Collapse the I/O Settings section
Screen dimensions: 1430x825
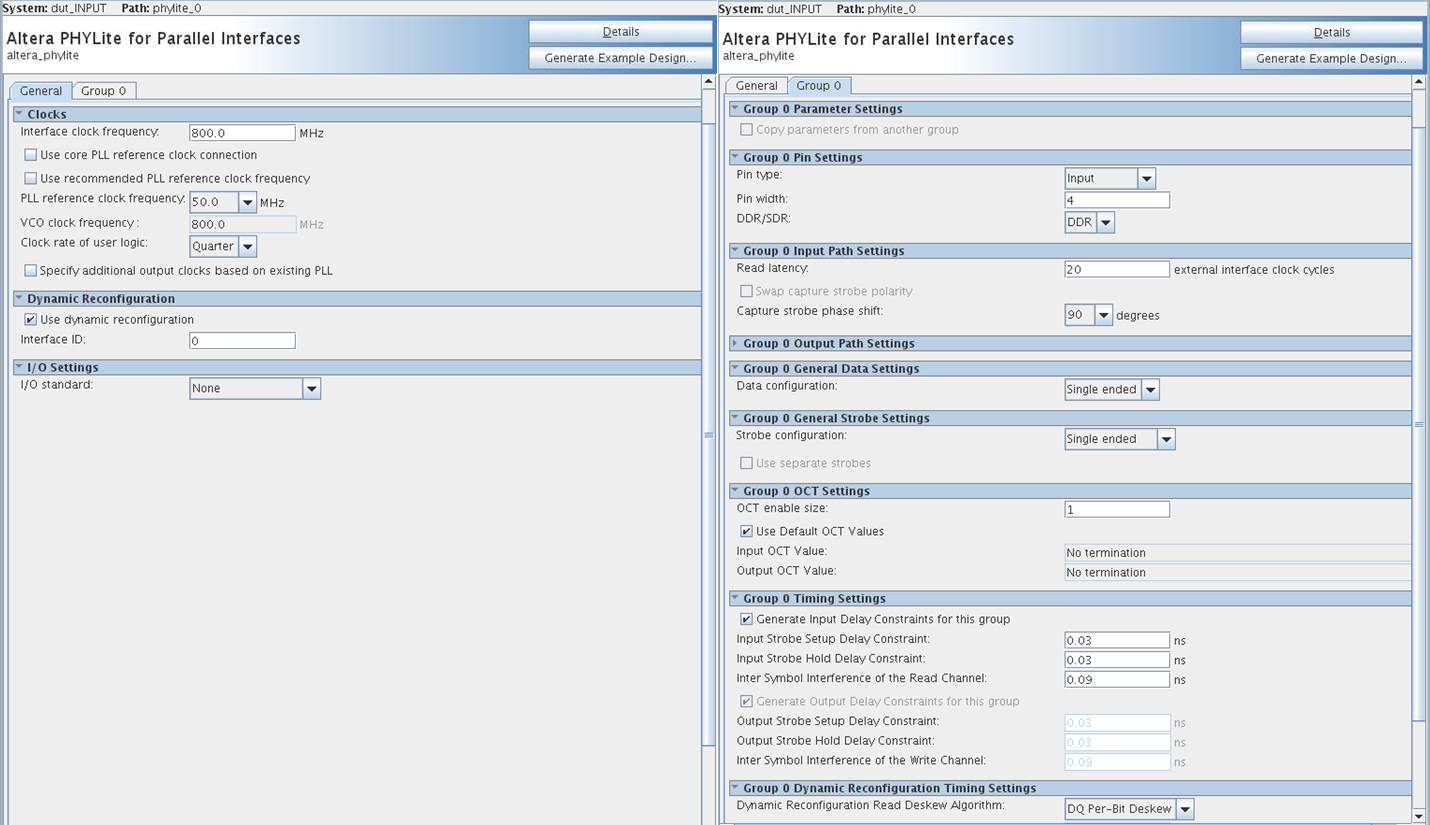(x=19, y=367)
